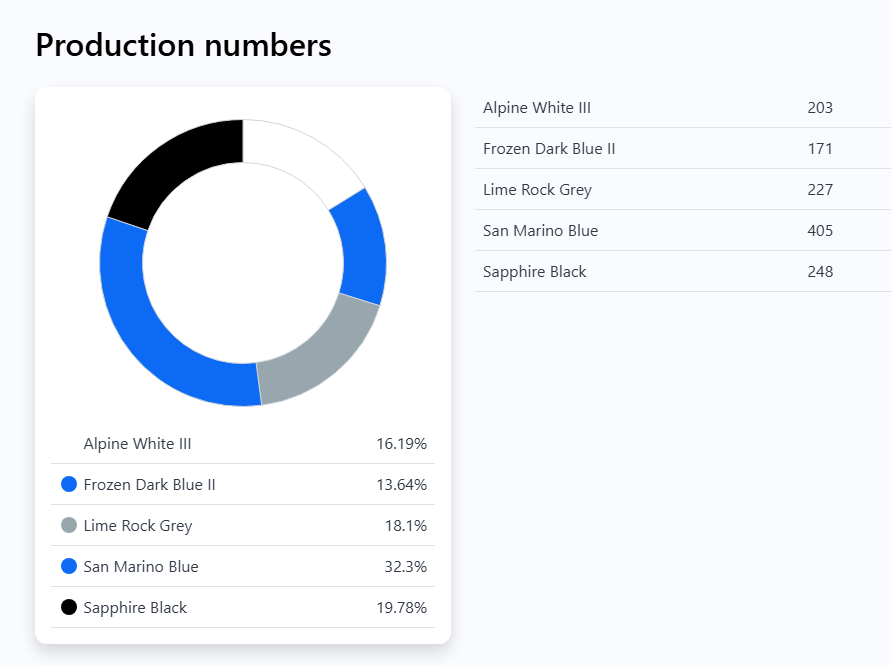Viewport: 892px width, 665px height.
Task: Select Alpine White III table row
Action: click(x=683, y=108)
